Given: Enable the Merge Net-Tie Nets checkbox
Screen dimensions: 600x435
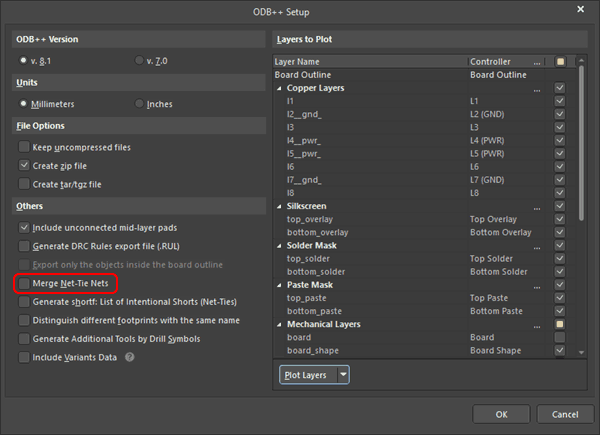Looking at the screenshot, I should (25, 284).
